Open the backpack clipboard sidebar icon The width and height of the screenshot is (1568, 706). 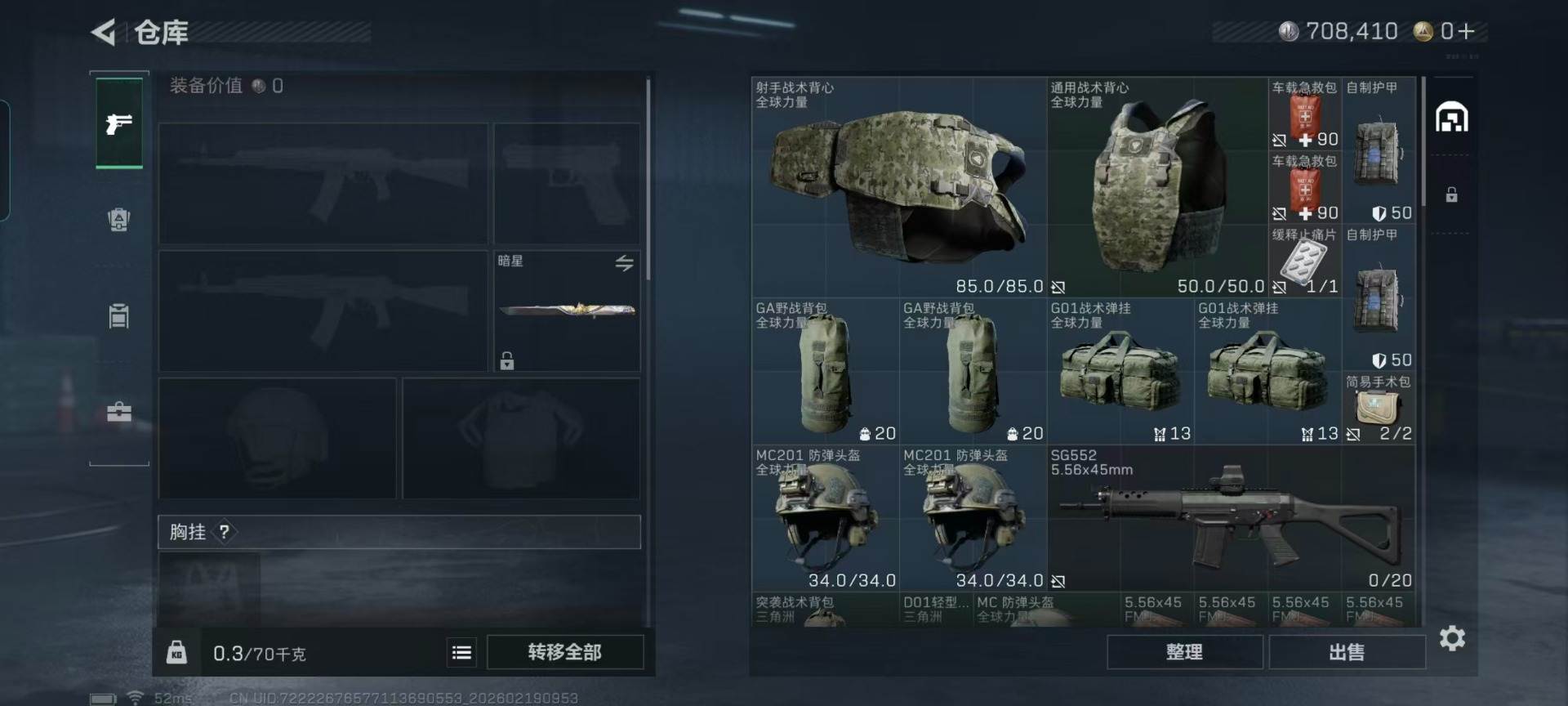pos(119,315)
